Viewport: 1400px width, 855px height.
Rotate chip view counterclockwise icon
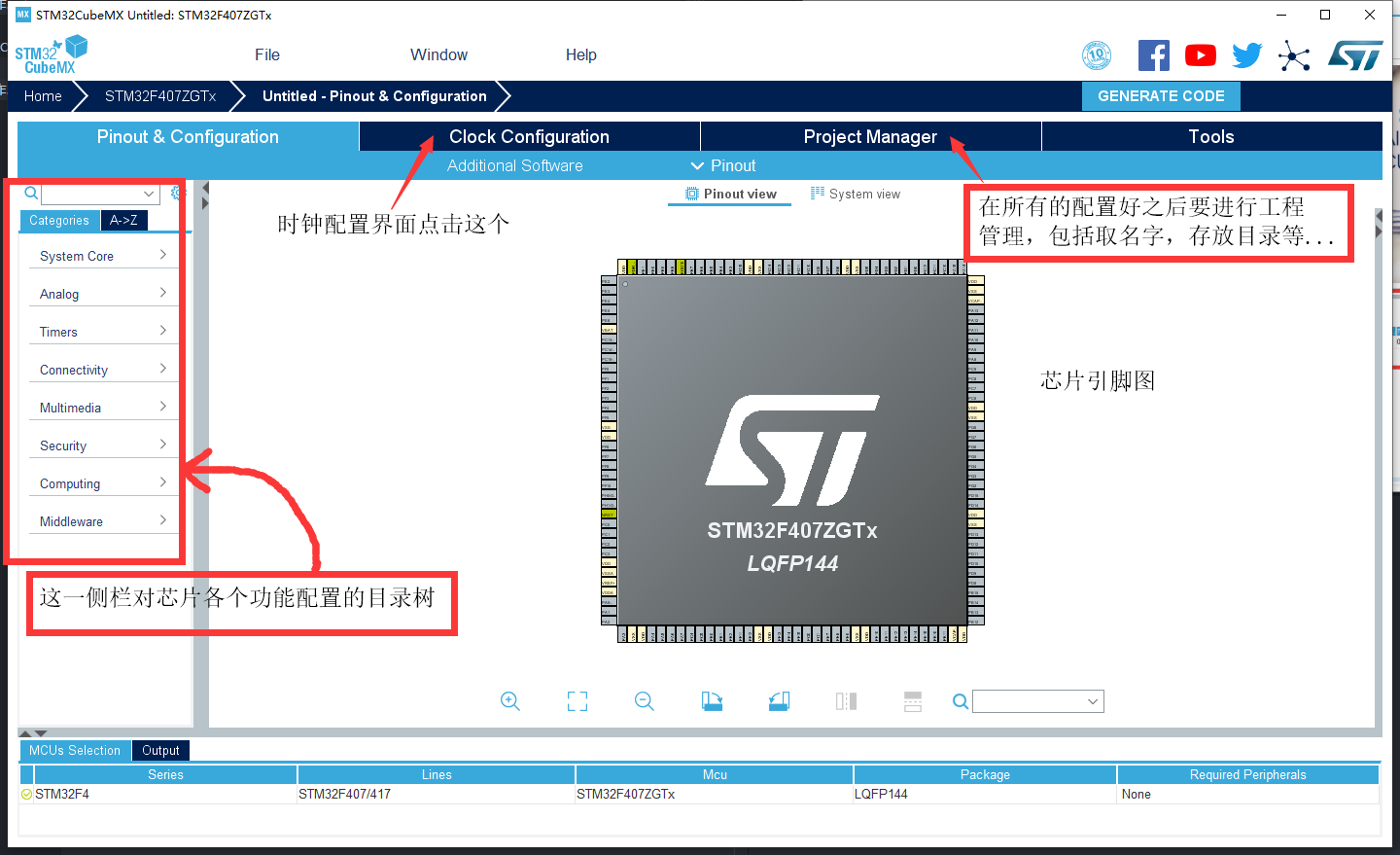pos(779,701)
